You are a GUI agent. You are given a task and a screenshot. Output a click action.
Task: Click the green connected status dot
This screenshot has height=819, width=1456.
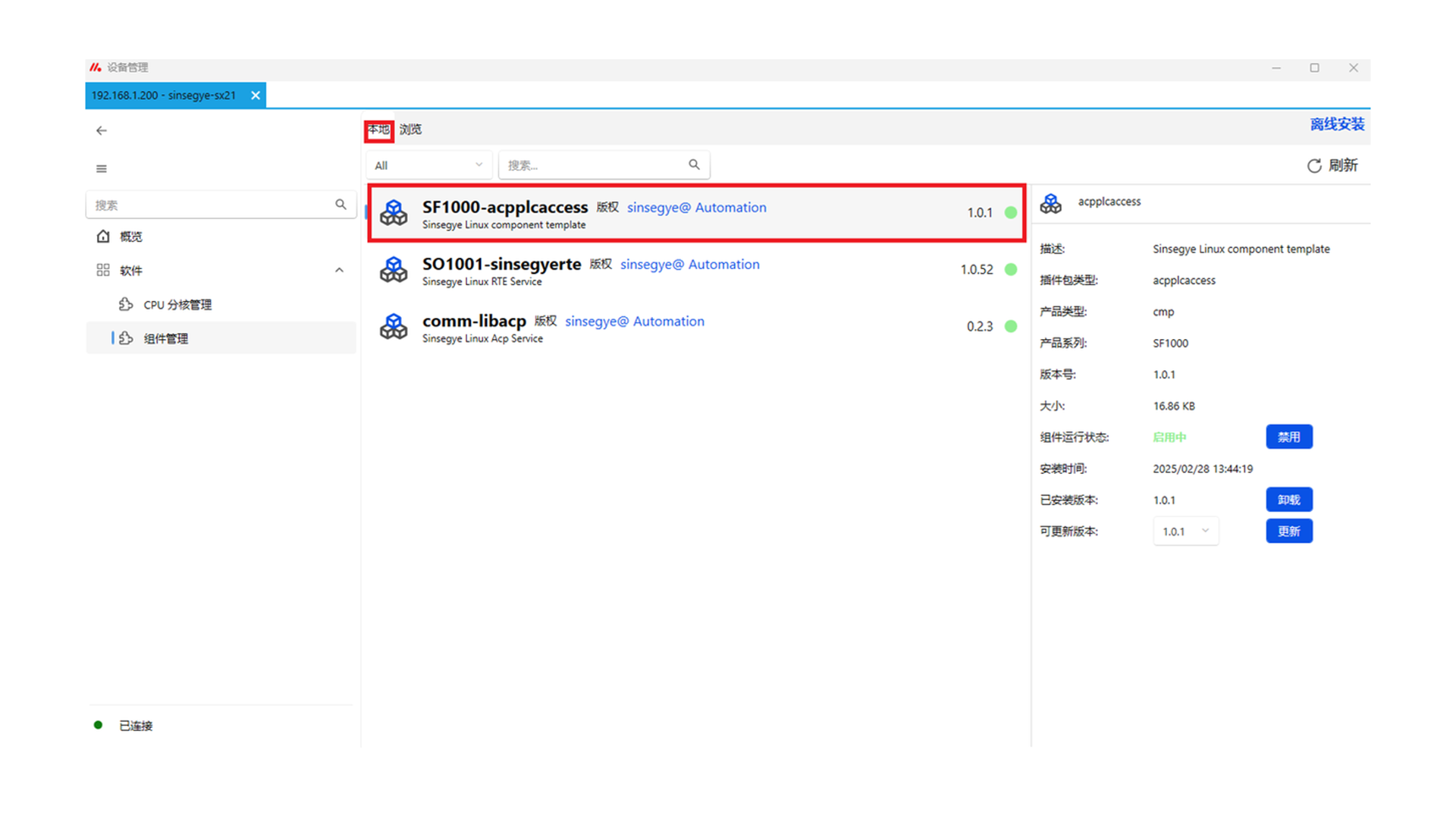98,725
